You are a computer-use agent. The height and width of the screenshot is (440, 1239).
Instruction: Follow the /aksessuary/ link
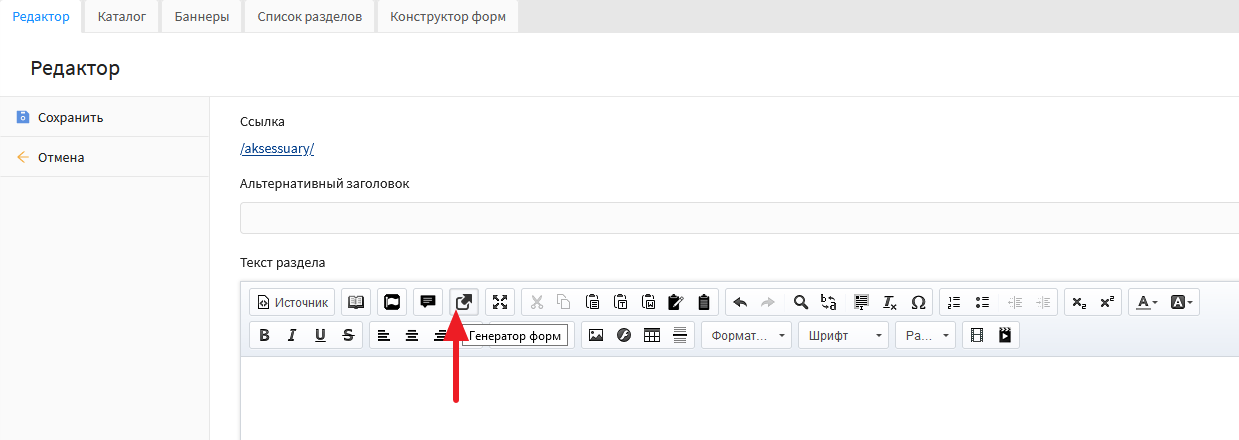[277, 149]
